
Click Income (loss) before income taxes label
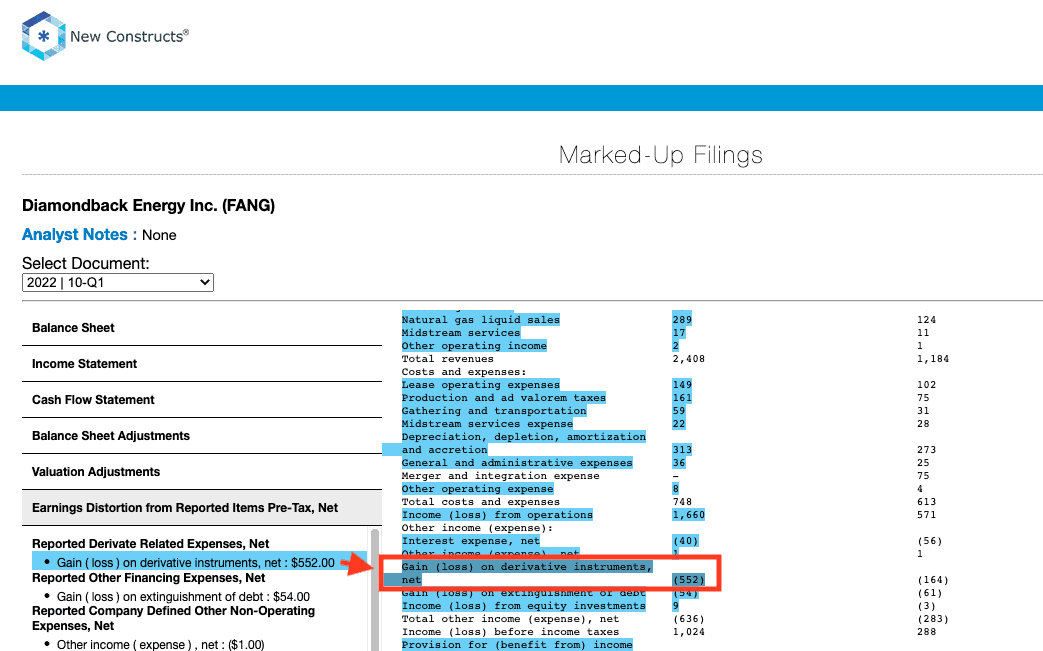pos(510,632)
